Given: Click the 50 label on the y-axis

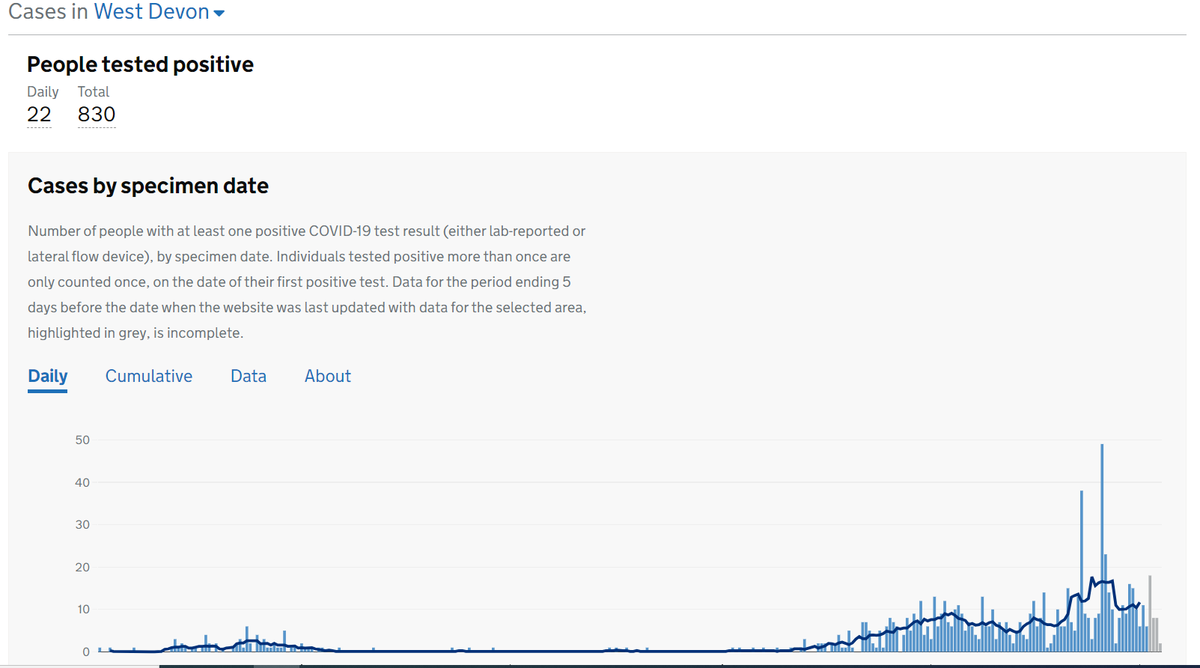Looking at the screenshot, I should click(x=82, y=440).
